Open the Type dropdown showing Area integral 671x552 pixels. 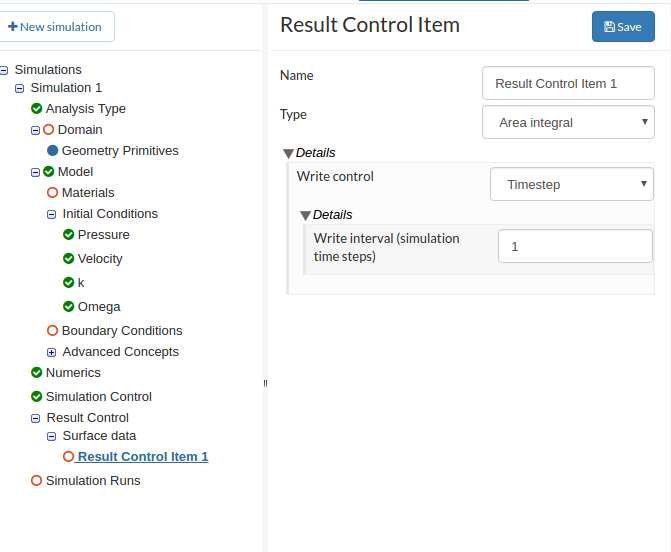pyautogui.click(x=568, y=123)
